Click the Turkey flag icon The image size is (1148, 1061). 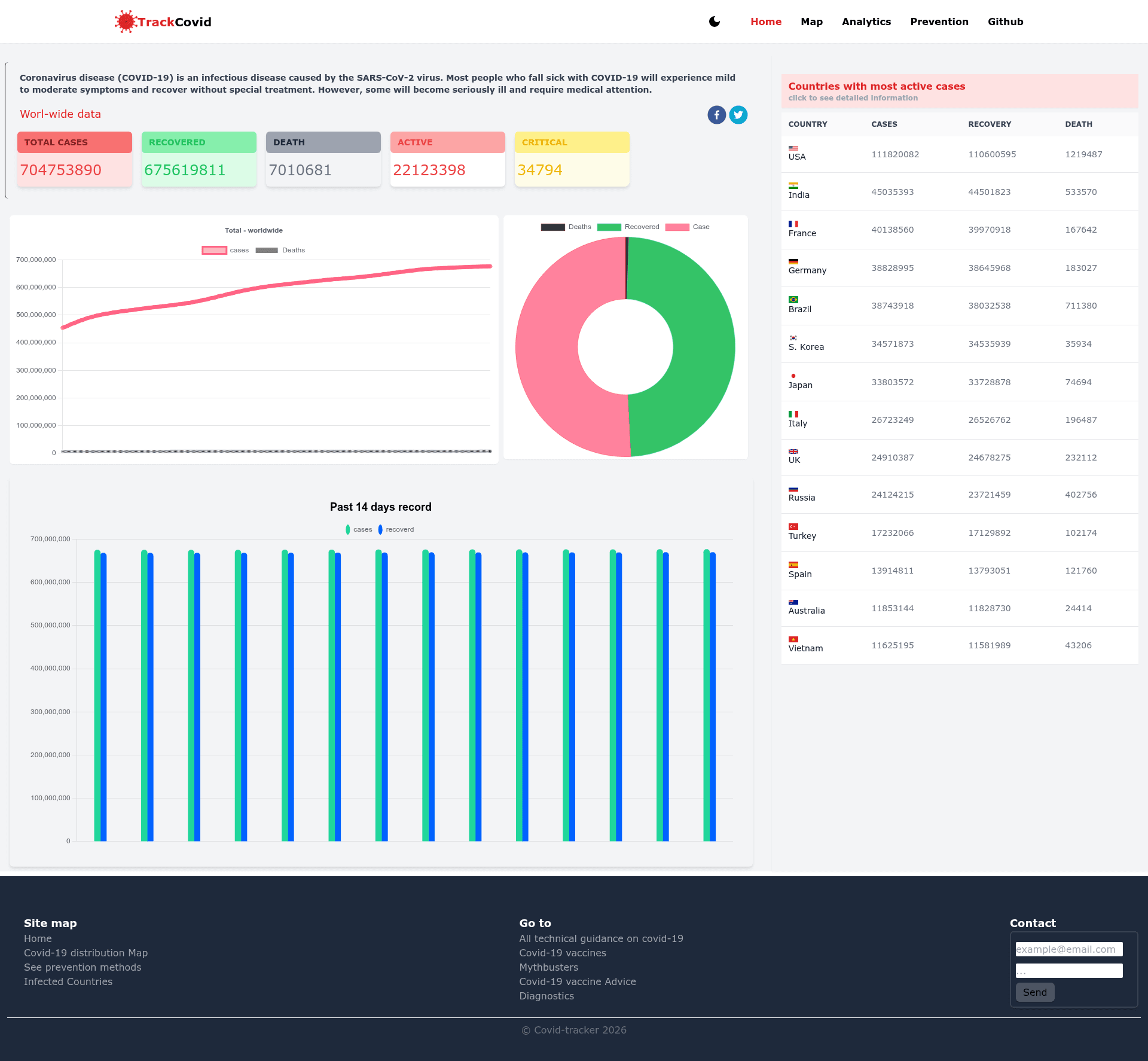(x=793, y=527)
